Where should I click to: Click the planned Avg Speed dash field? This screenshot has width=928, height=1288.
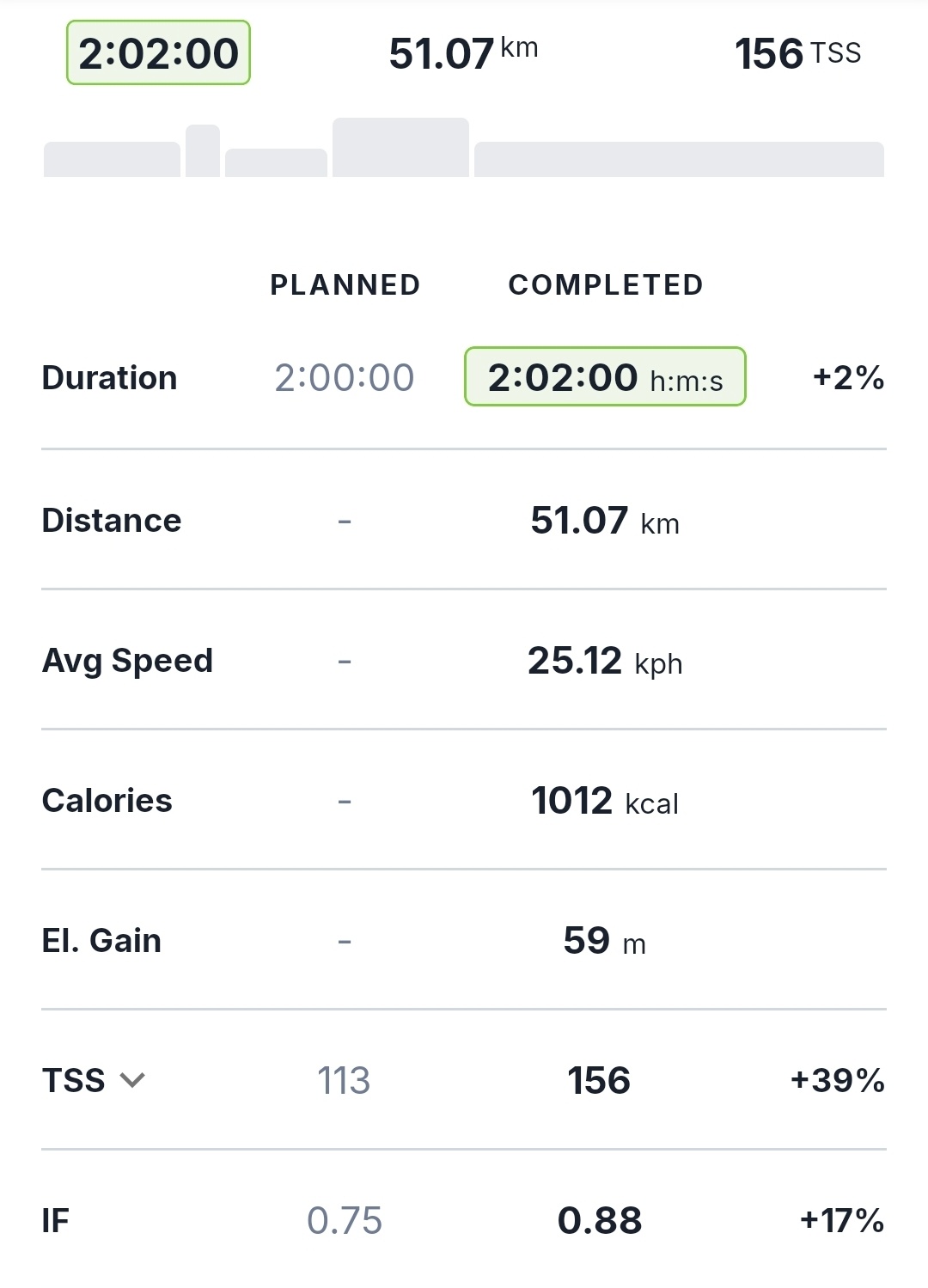tap(345, 661)
